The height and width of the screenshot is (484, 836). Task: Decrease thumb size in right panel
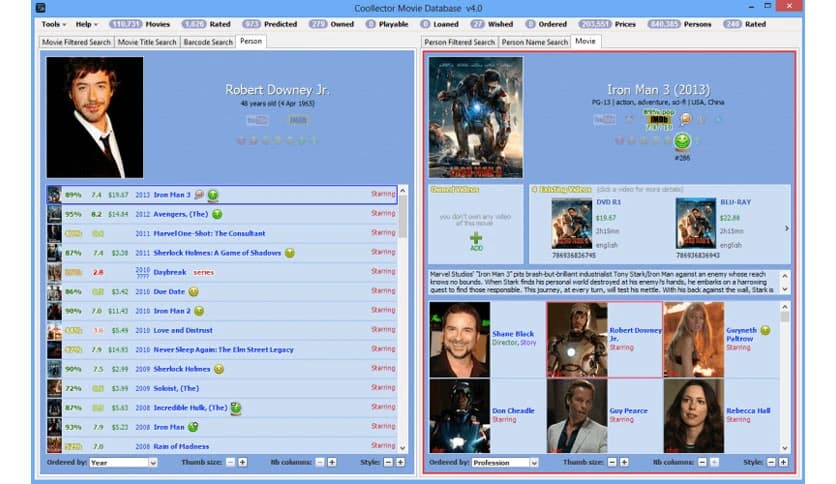(x=612, y=462)
